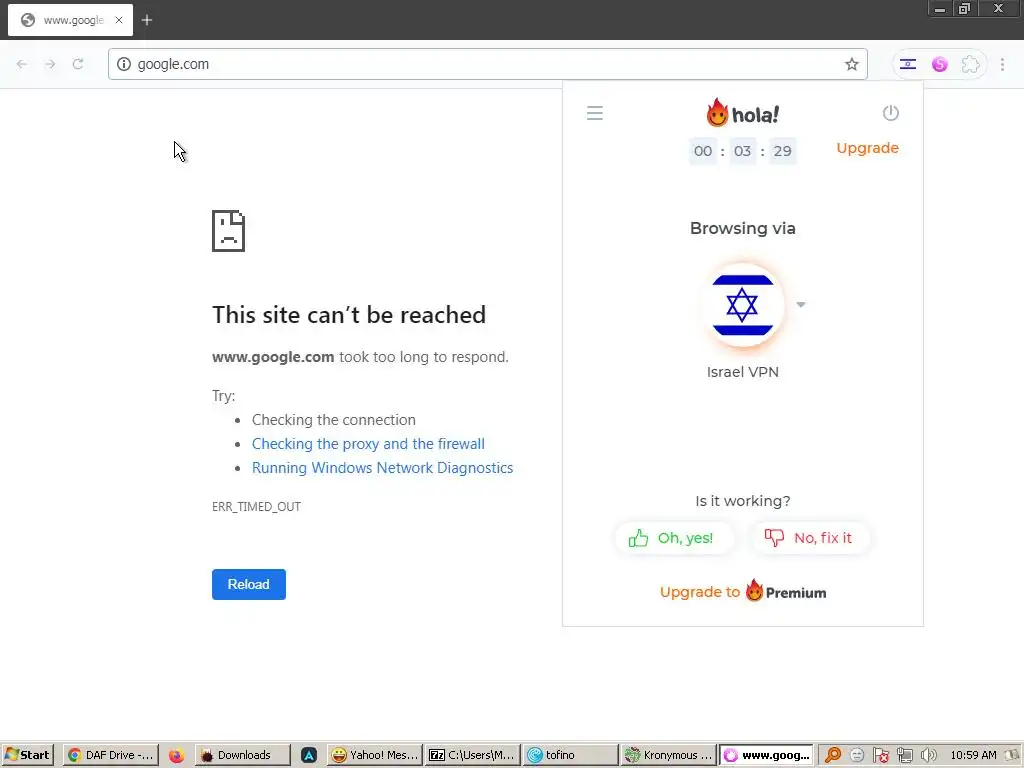This screenshot has height=768, width=1024.
Task: Click the round face tray icon
Action: [x=857, y=755]
